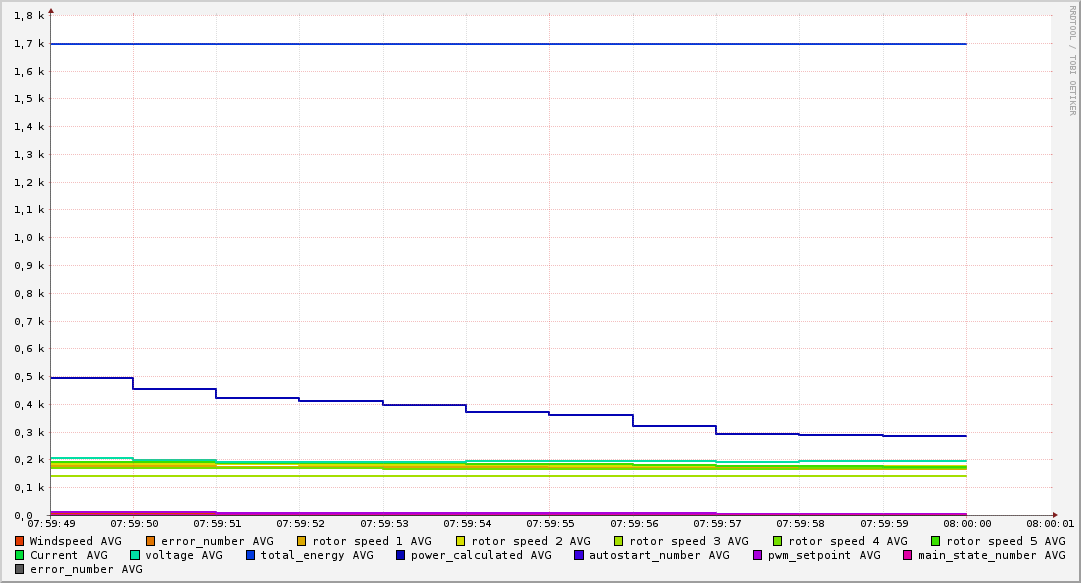Select the rotor speed 5 AVG legend label
This screenshot has width=1081, height=583.
pos(1005,541)
